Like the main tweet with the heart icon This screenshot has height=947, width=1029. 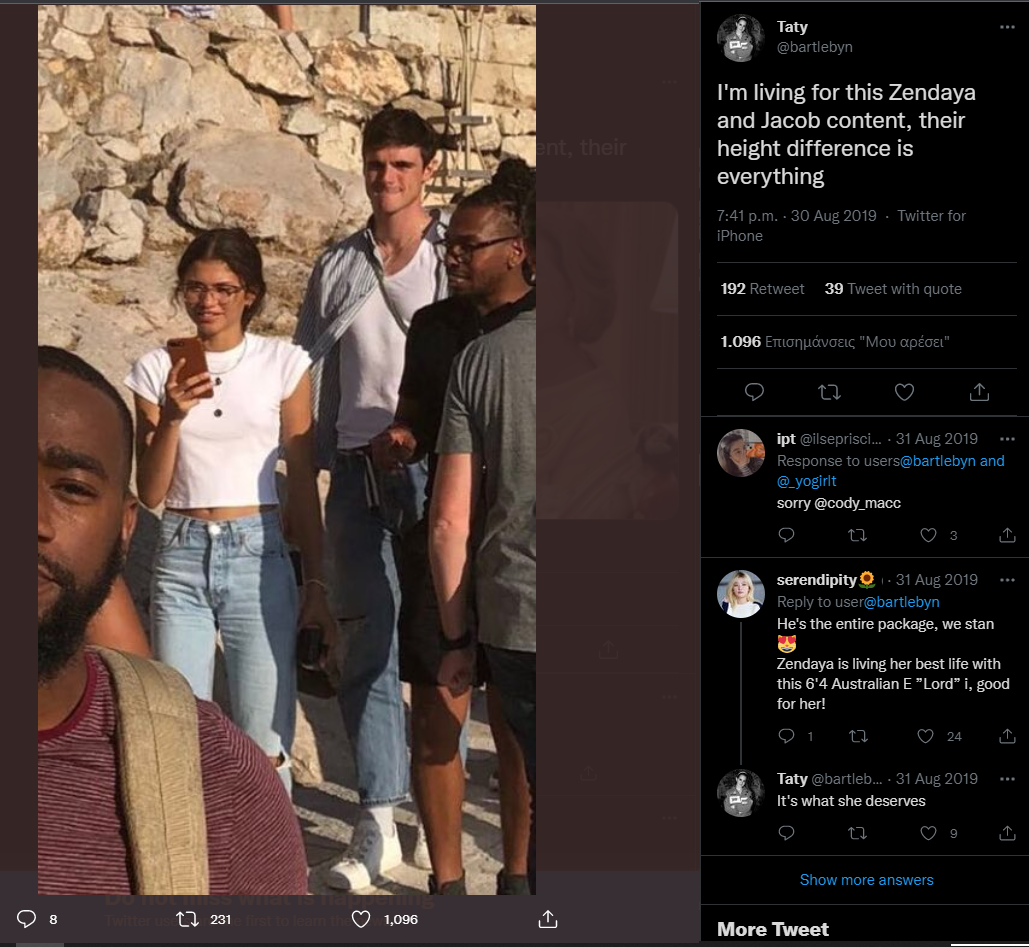click(x=904, y=392)
